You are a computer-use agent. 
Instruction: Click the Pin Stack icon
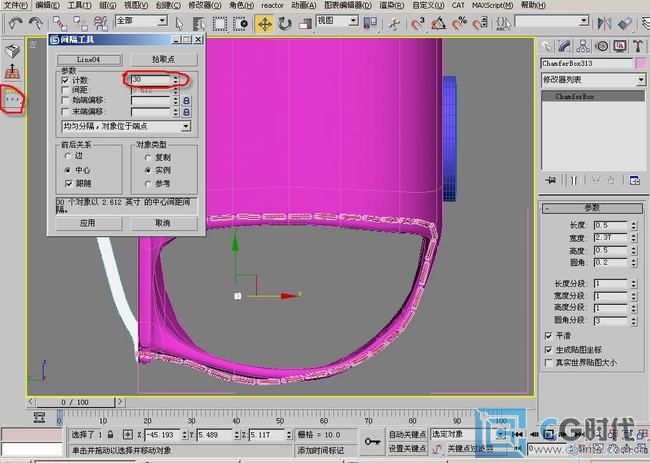point(551,180)
